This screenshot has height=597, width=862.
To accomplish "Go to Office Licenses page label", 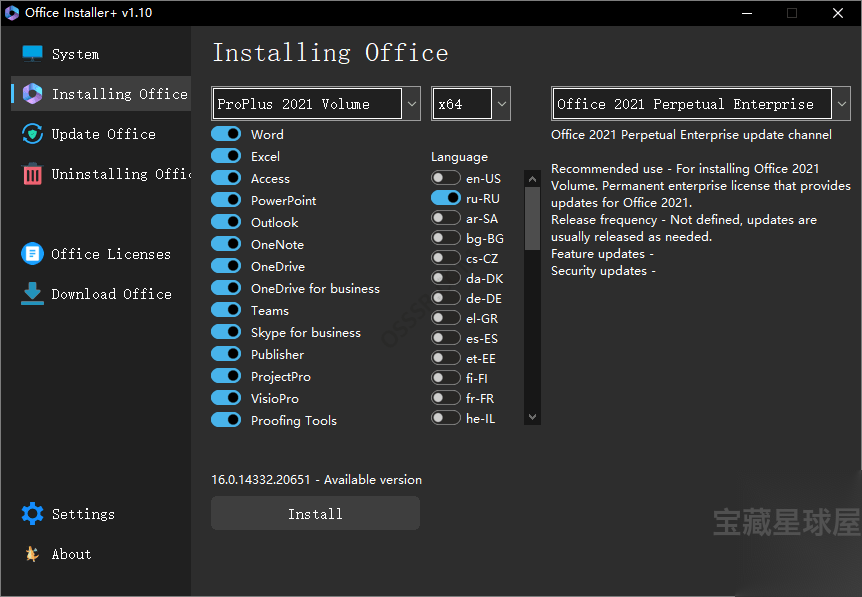I will tap(111, 253).
